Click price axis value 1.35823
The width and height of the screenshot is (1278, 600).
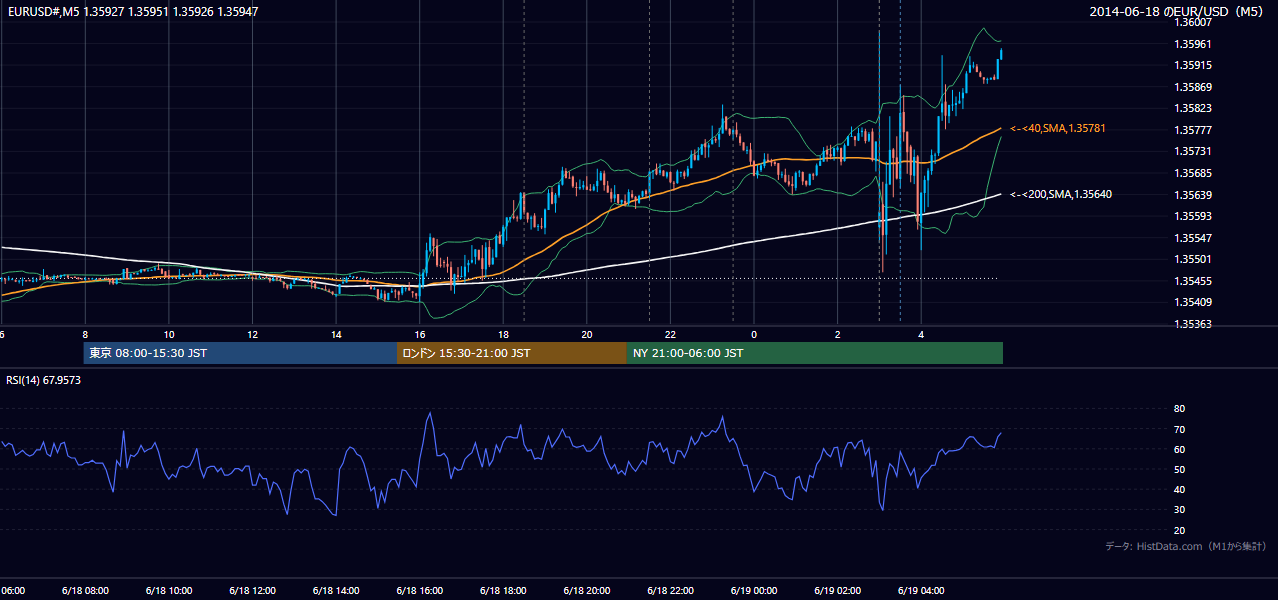click(x=1192, y=108)
